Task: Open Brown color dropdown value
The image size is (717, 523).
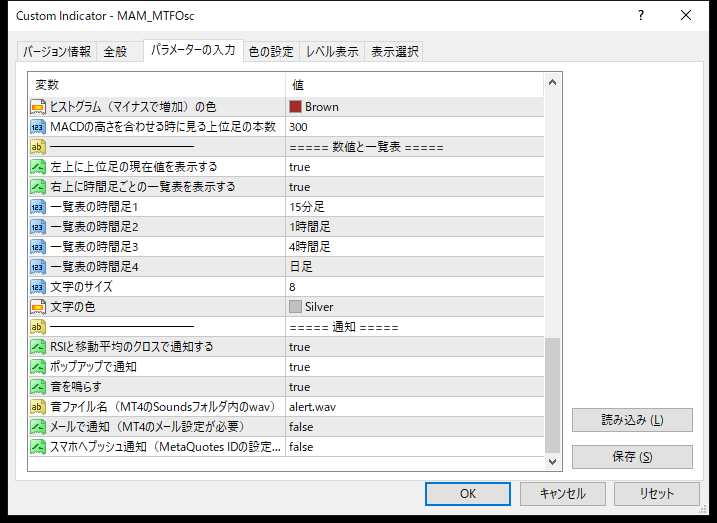Action: 415,107
